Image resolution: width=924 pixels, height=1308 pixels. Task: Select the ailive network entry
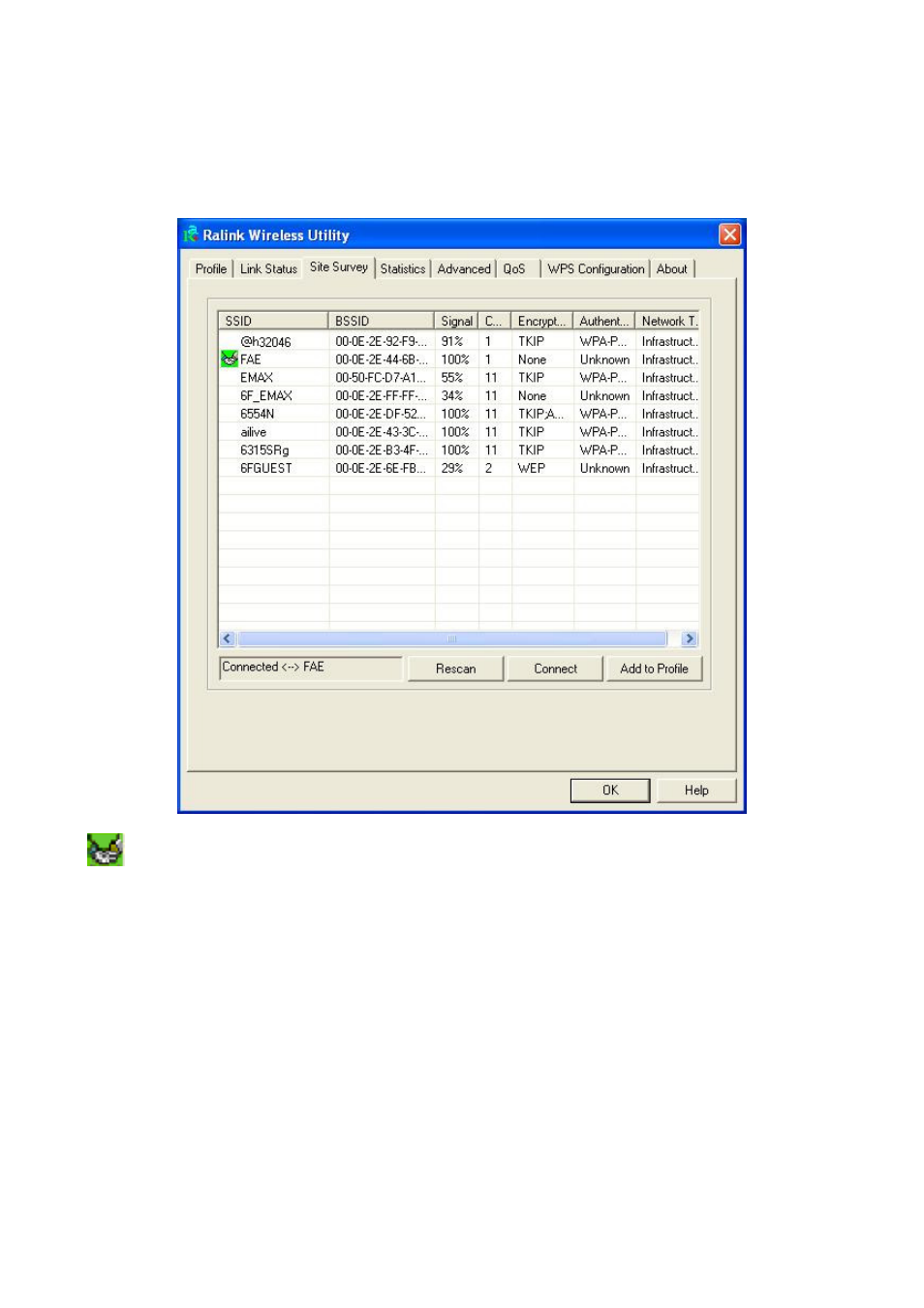[458, 432]
